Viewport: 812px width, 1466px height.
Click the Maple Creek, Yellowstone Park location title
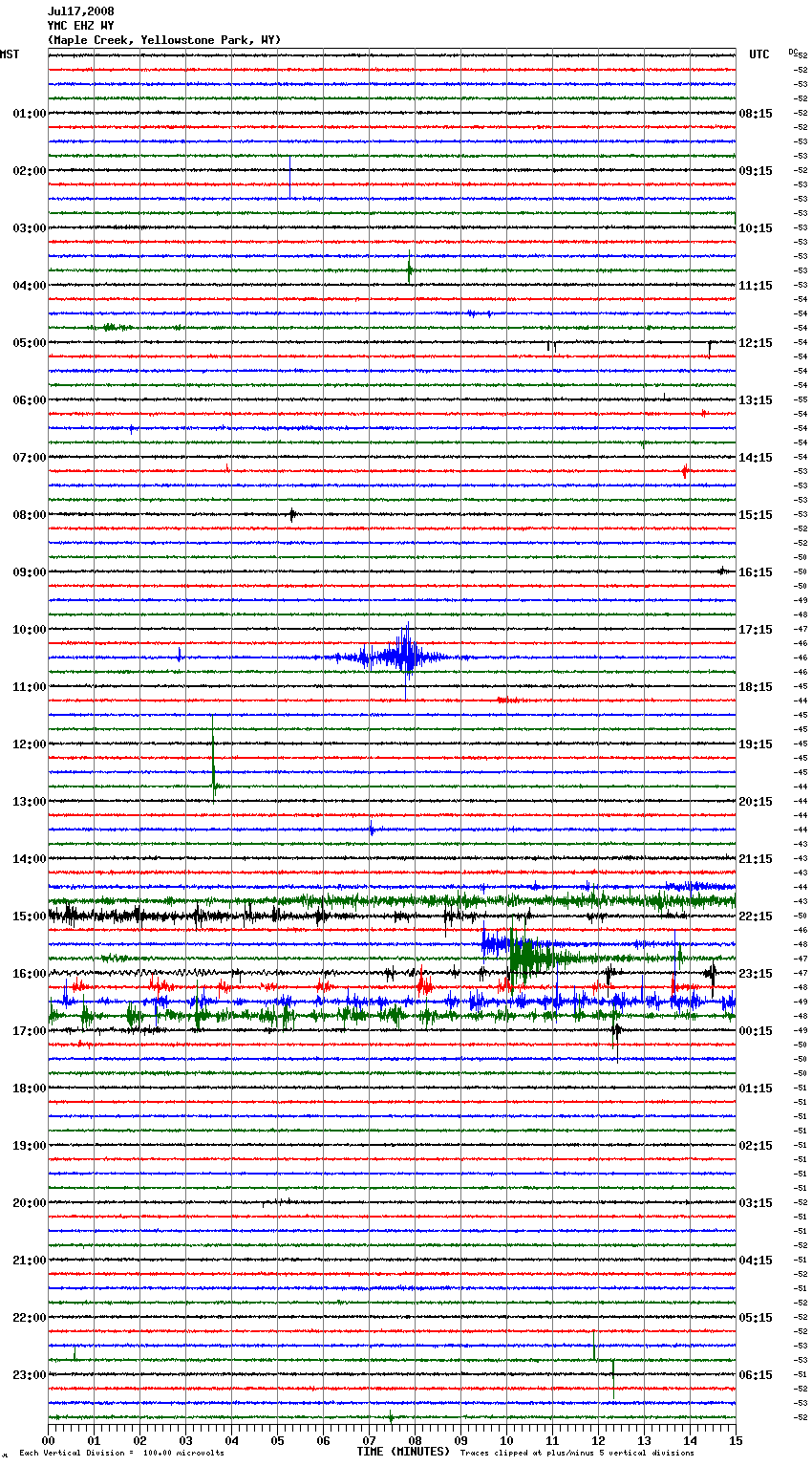point(164,40)
